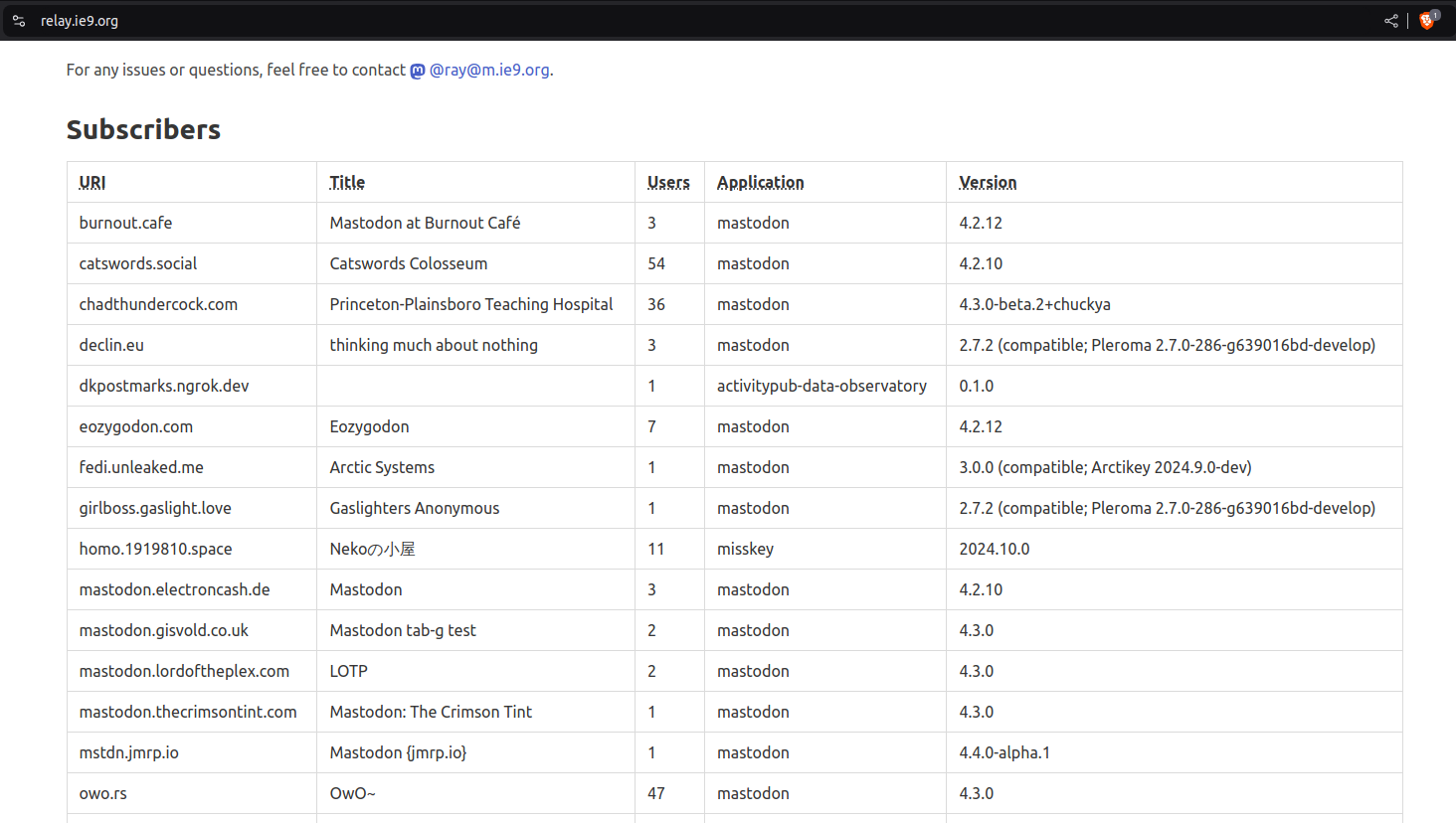Select the mastodon.lordoftheplex.com URI cell
Screen dimensions: 1456x823
click(192, 671)
